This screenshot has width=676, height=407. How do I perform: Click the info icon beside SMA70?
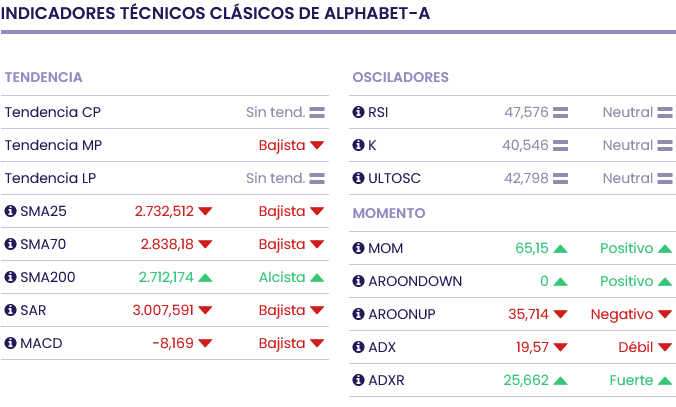coord(11,244)
